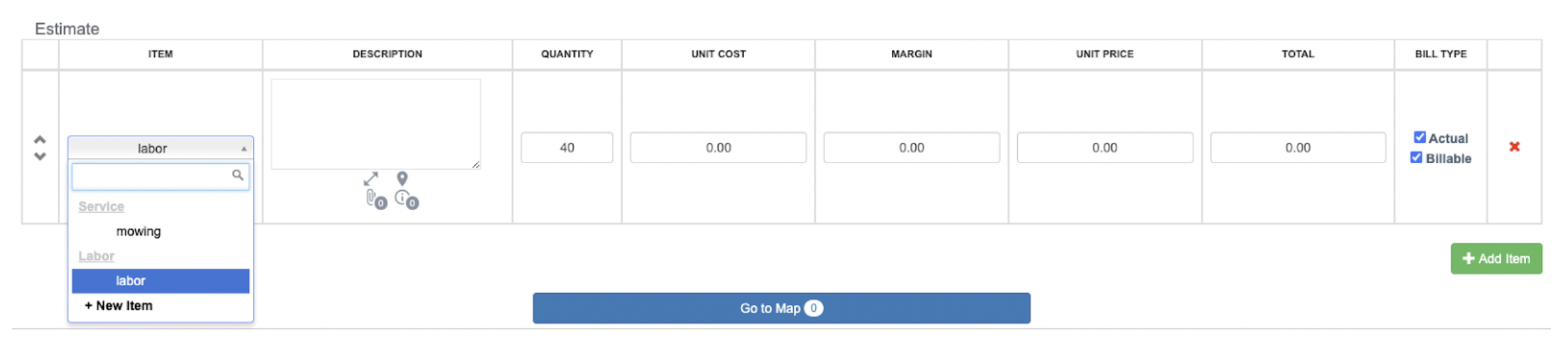Select the + New Item option

[118, 305]
